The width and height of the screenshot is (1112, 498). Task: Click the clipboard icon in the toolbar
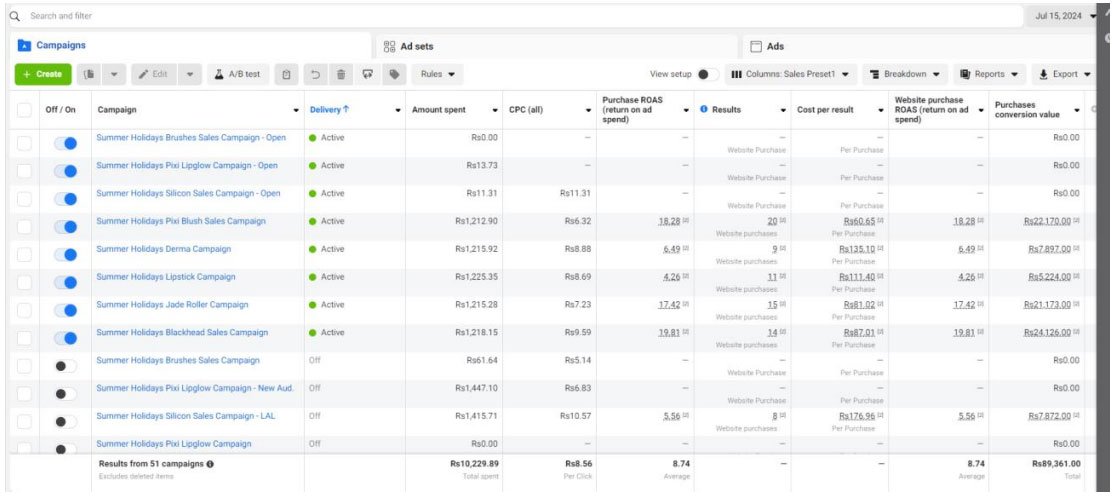(x=286, y=74)
